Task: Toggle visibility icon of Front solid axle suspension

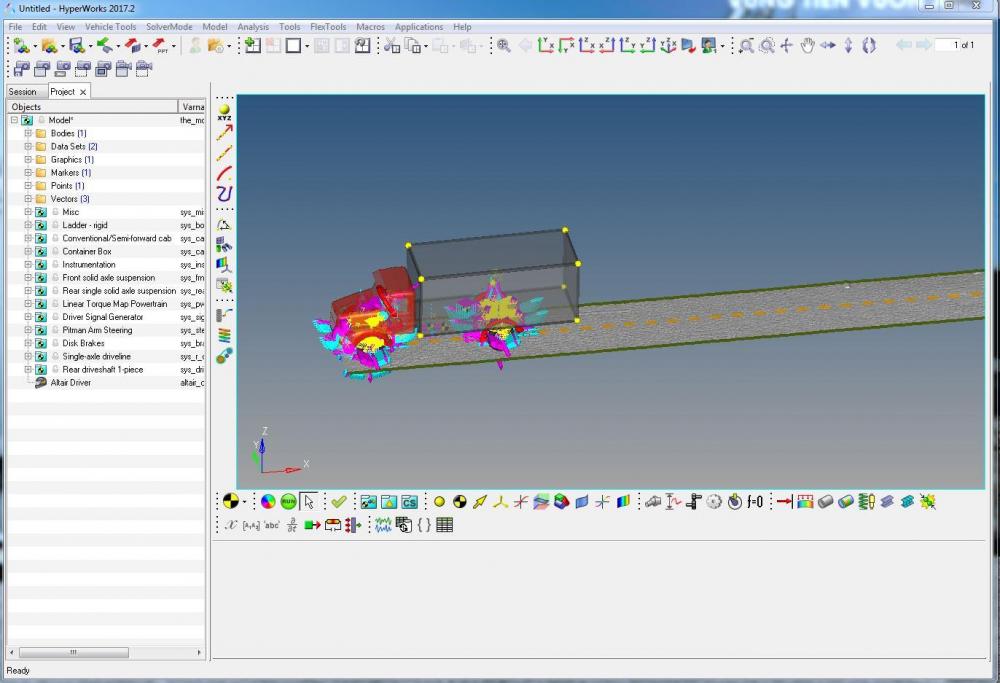Action: pyautogui.click(x=57, y=277)
